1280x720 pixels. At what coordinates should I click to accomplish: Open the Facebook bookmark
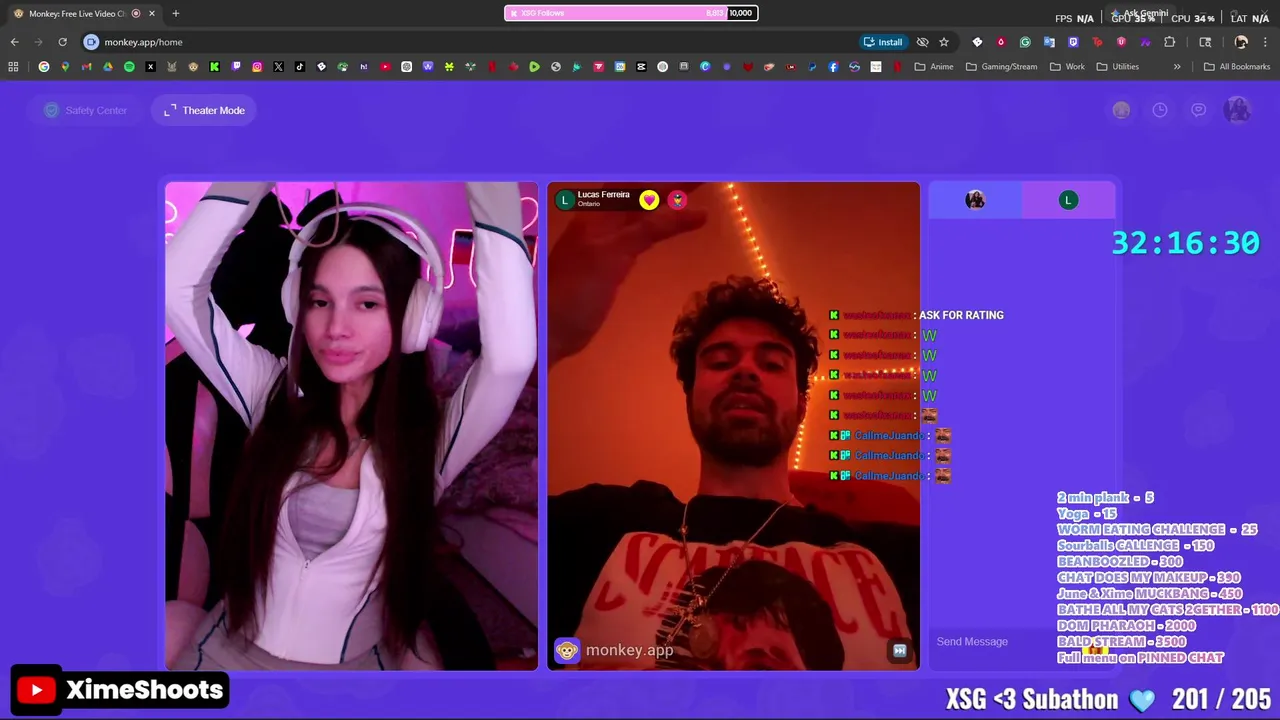pyautogui.click(x=833, y=67)
